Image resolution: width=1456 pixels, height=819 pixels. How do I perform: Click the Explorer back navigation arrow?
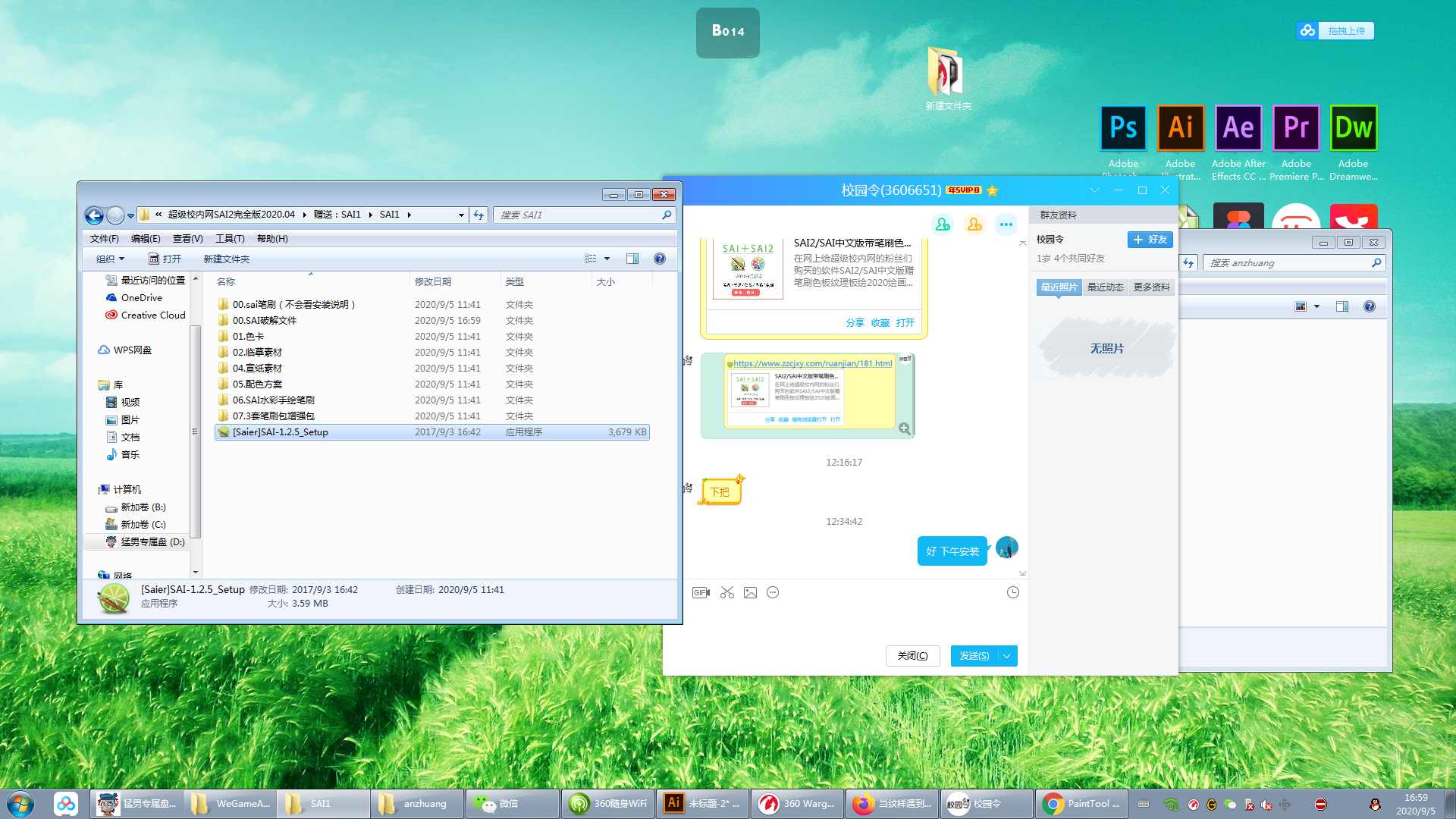[x=94, y=215]
